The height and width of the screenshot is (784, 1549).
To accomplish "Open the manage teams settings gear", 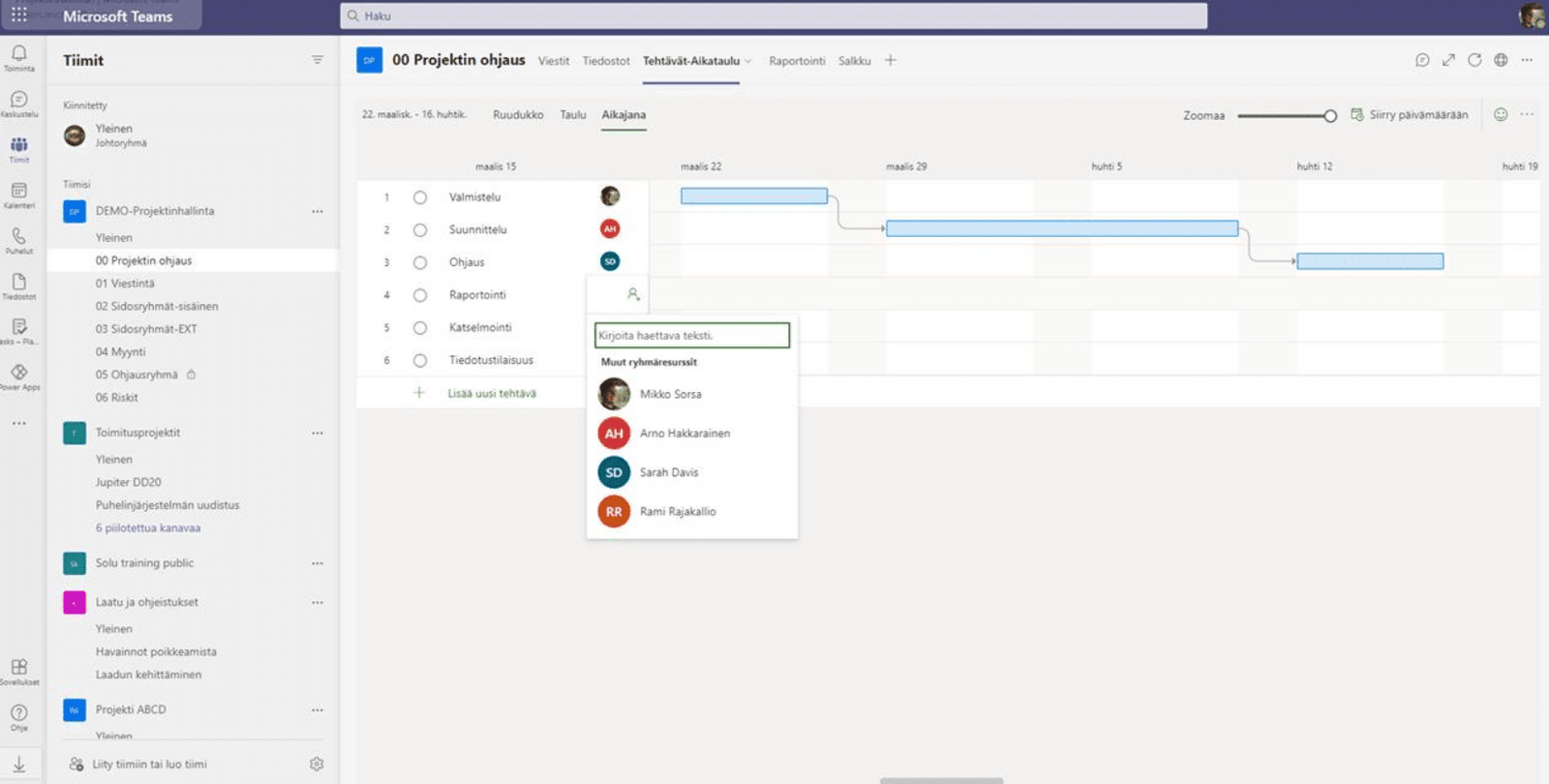I will 317,764.
